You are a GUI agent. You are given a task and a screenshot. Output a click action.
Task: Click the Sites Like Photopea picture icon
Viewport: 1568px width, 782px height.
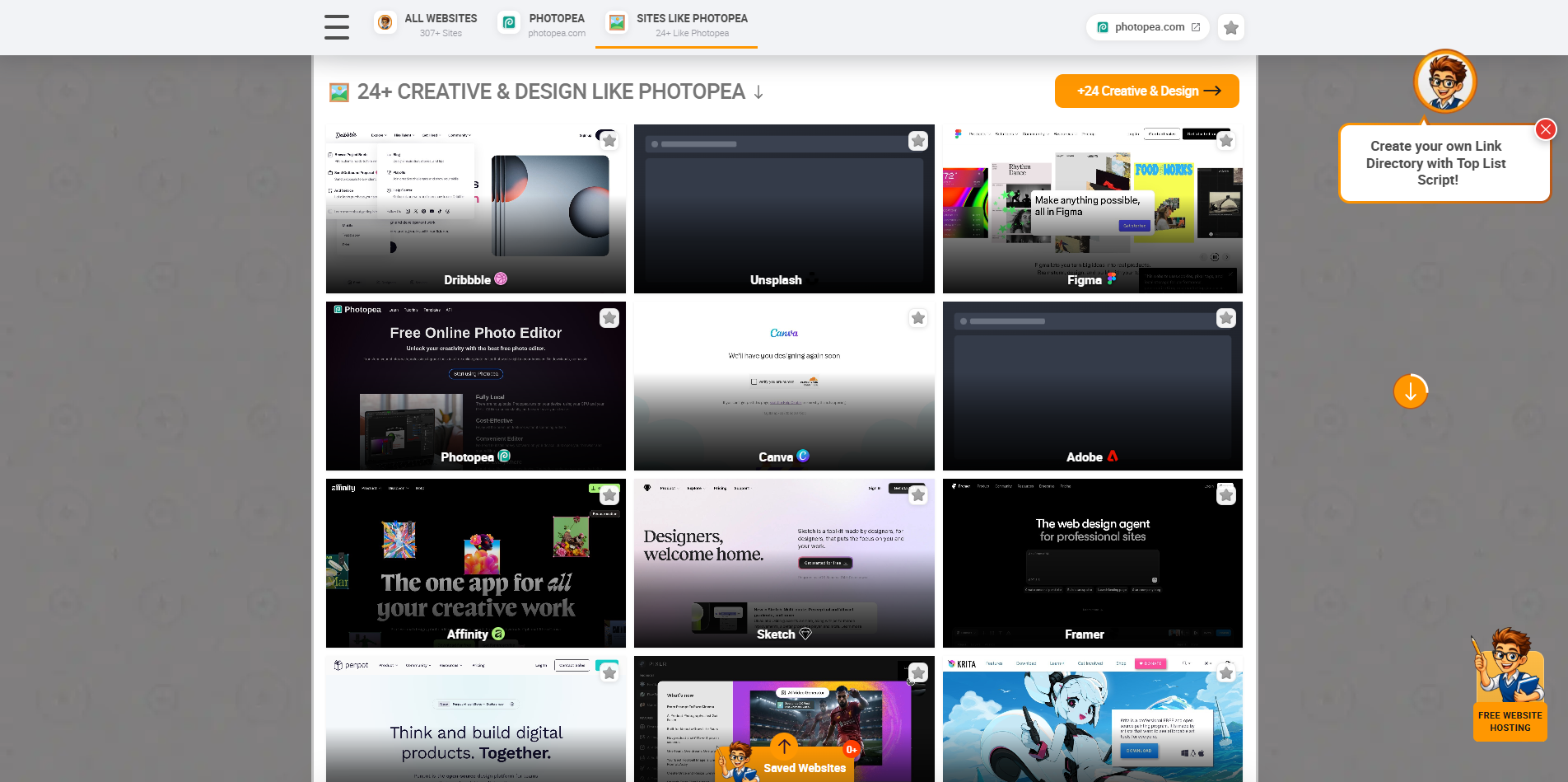click(617, 23)
